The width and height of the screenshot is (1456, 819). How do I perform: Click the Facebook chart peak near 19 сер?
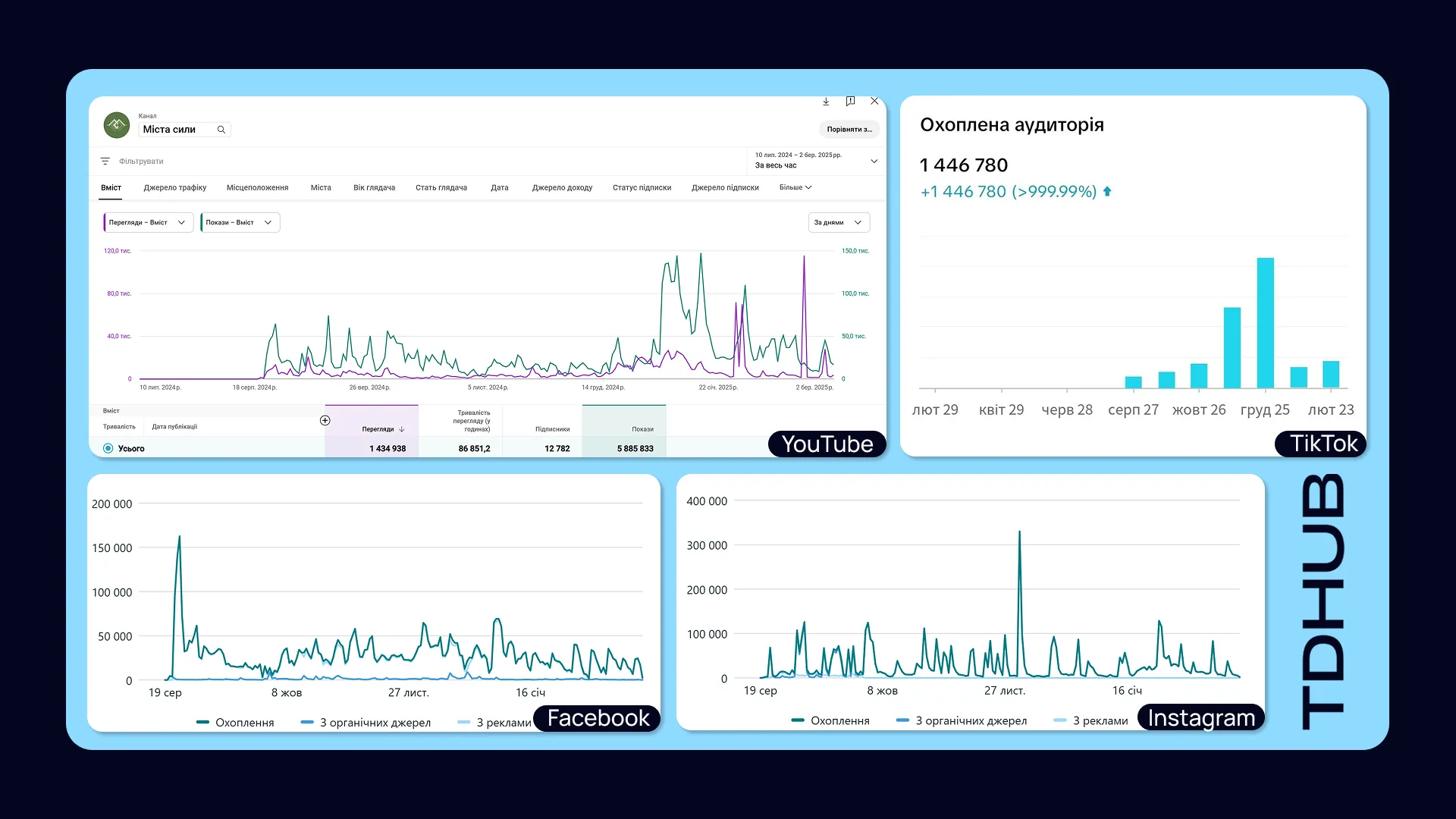click(179, 538)
